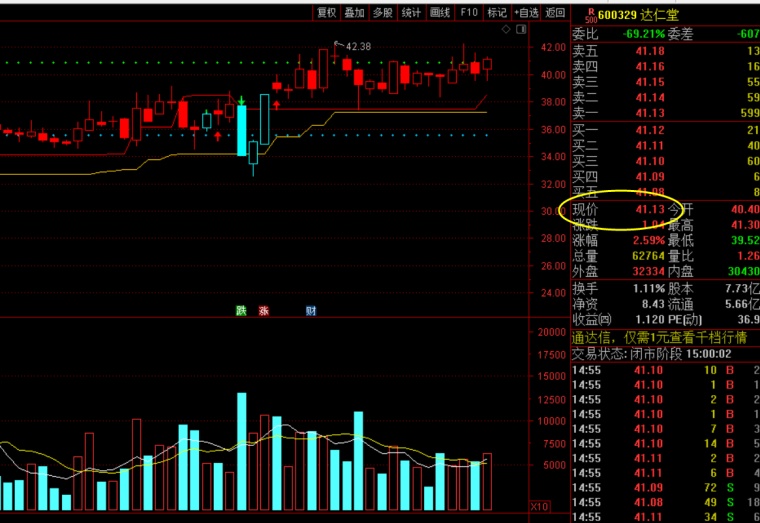Click the diamond icon above the chart
The height and width of the screenshot is (523, 760).
point(506,30)
